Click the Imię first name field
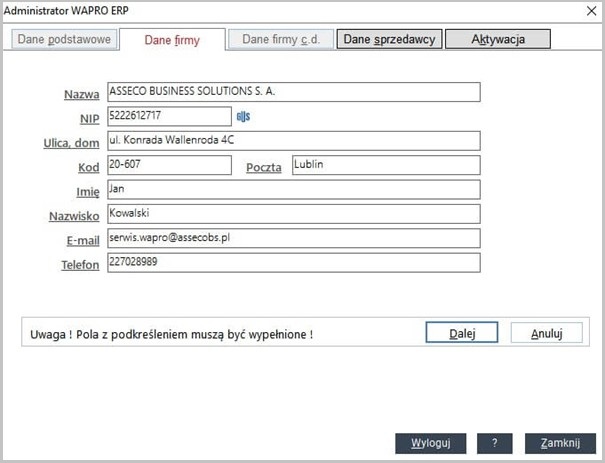 [293, 189]
